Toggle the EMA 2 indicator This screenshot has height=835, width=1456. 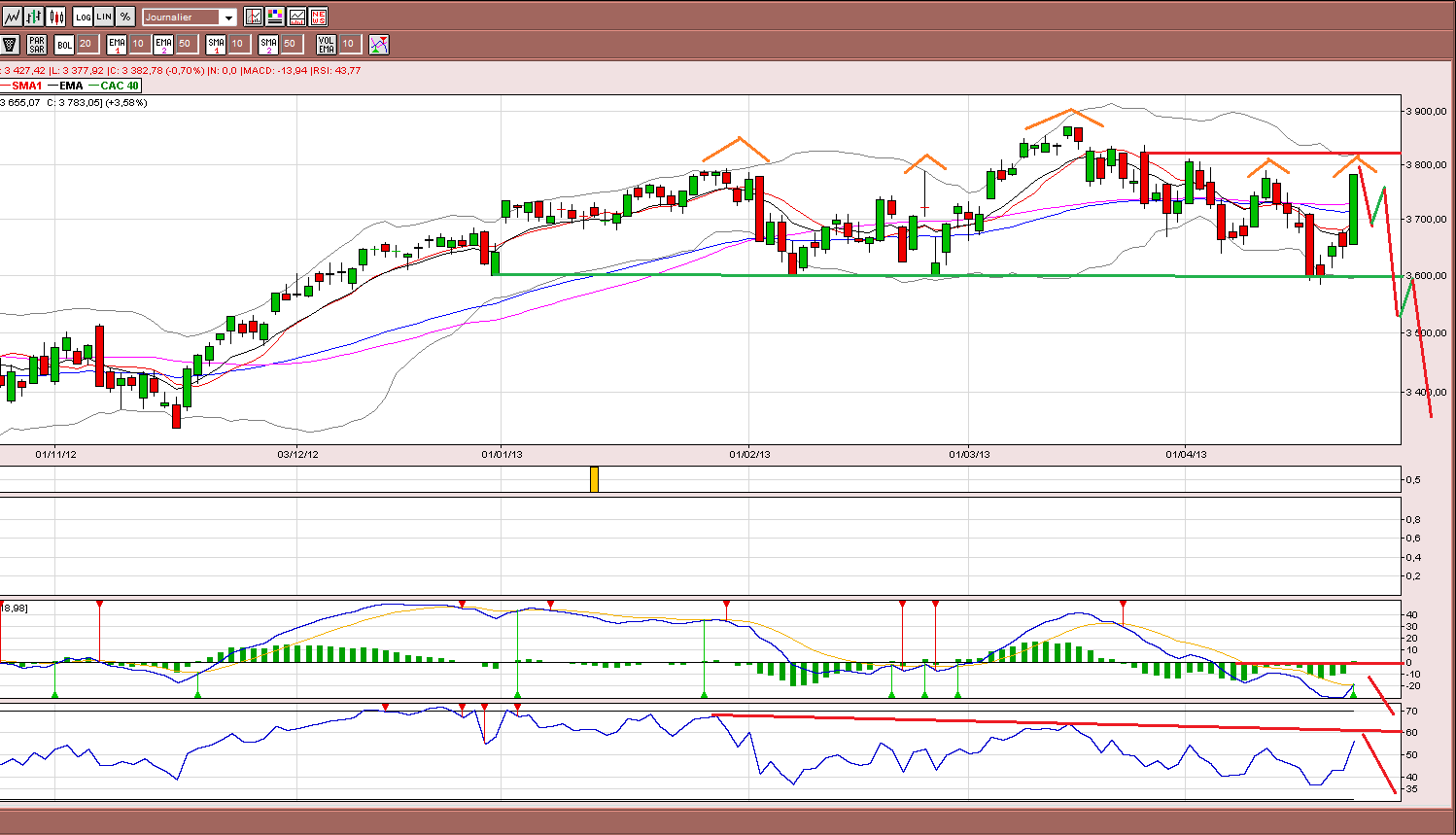tap(163, 45)
